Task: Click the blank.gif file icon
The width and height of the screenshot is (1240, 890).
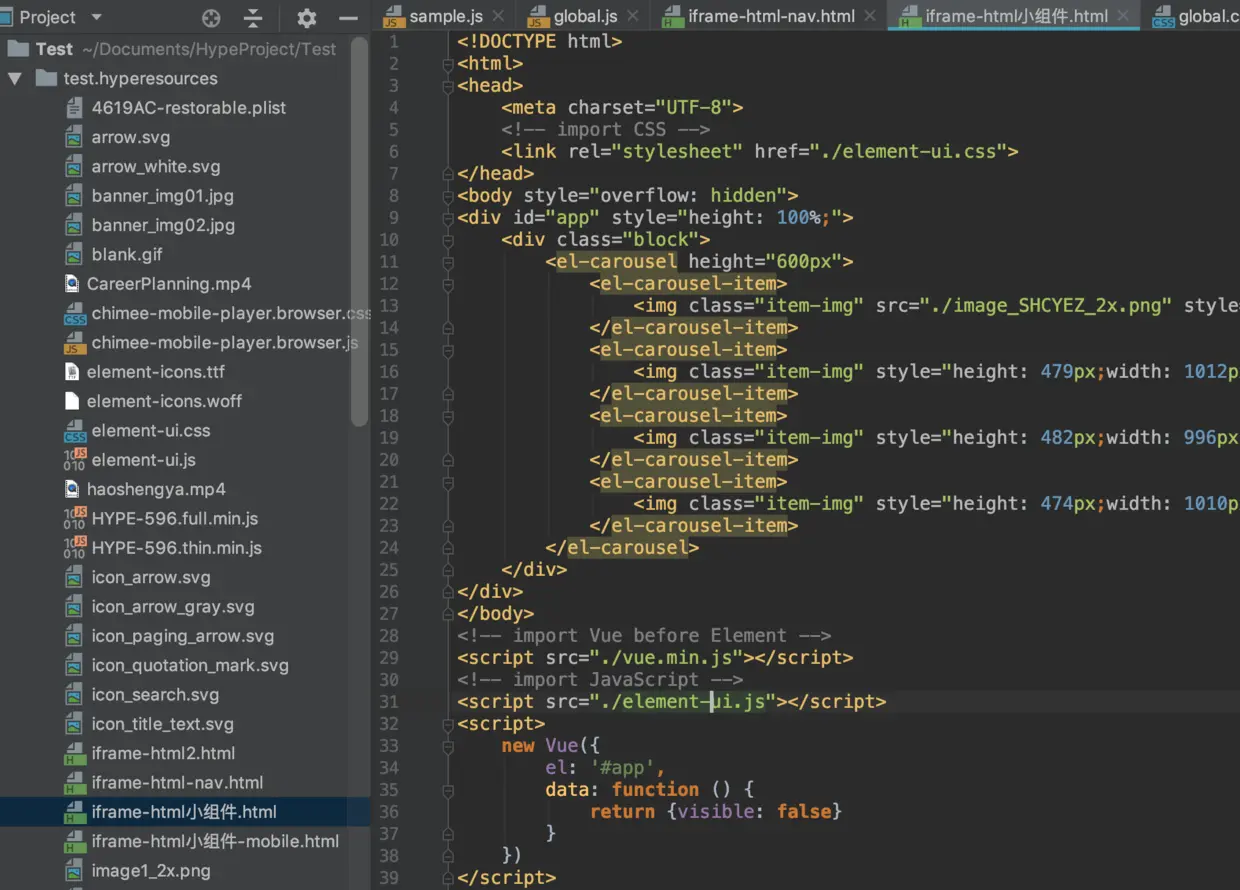Action: tap(73, 255)
